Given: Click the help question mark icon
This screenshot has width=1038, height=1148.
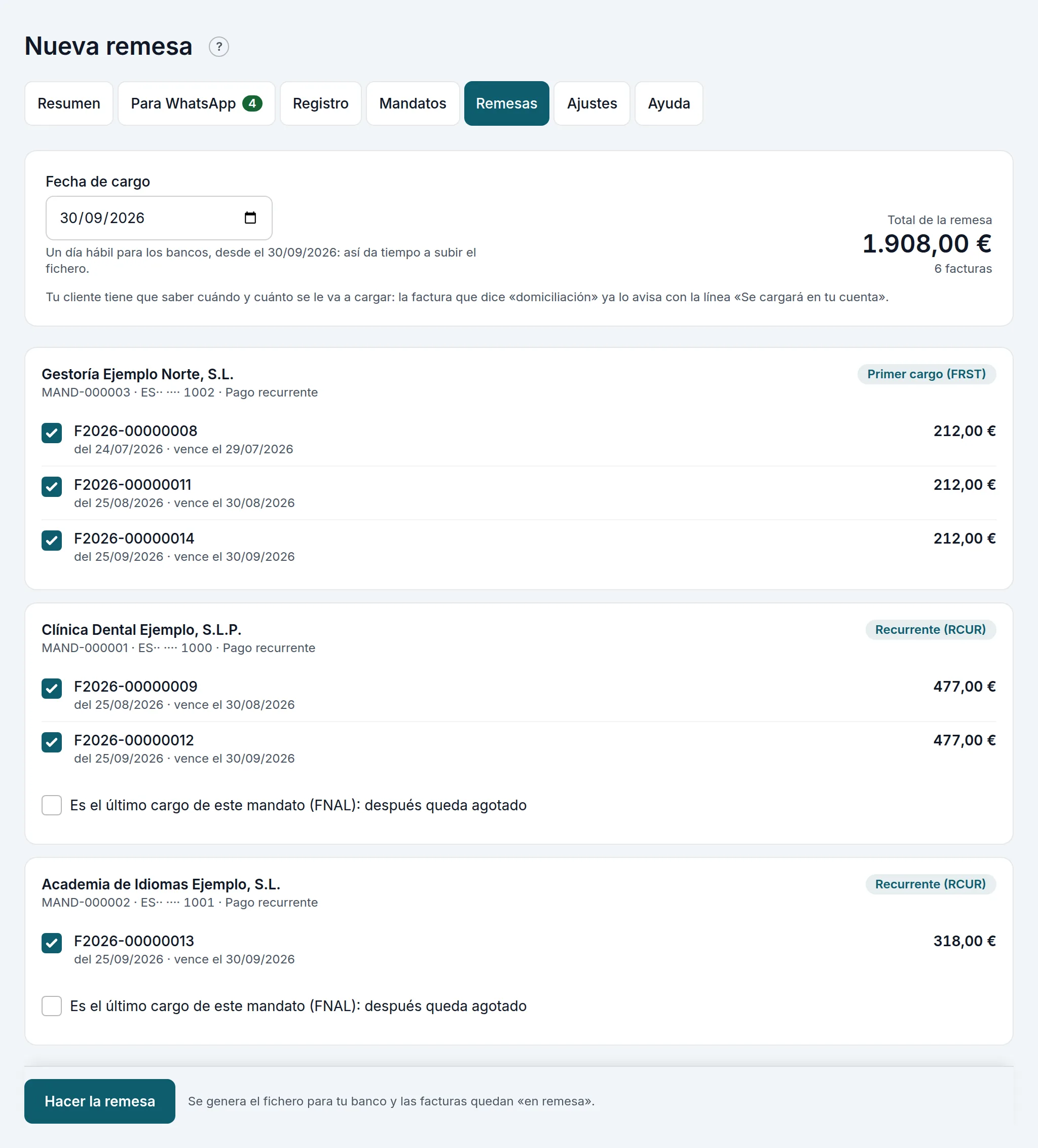Looking at the screenshot, I should pyautogui.click(x=218, y=47).
